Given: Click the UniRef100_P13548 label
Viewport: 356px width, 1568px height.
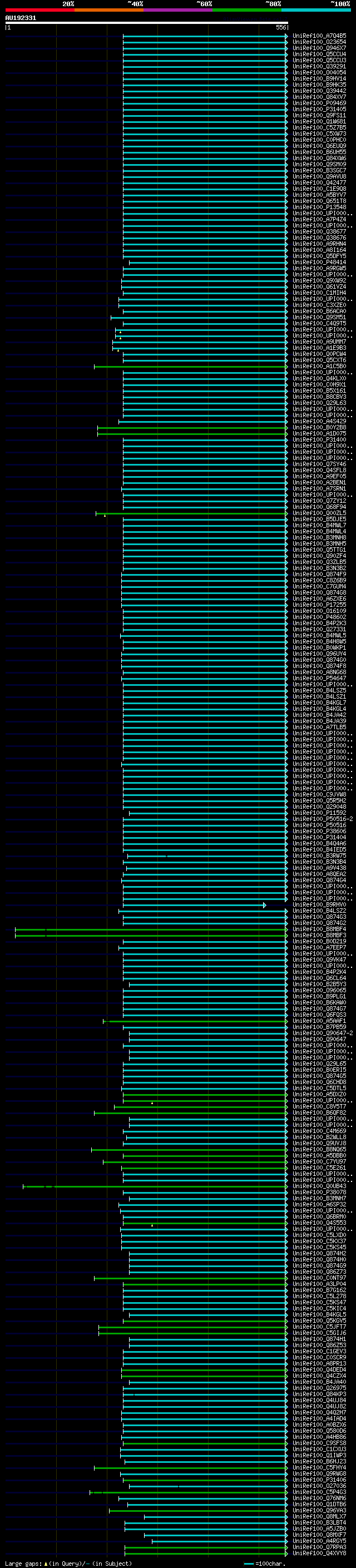Looking at the screenshot, I should pos(319,207).
